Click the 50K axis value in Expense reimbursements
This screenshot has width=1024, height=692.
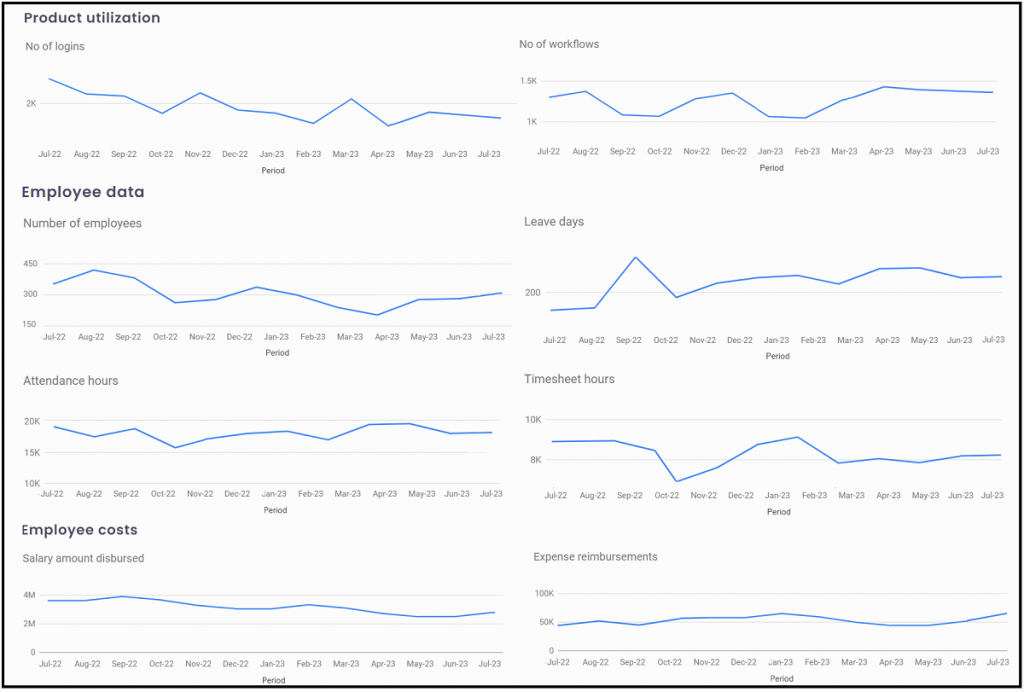point(546,622)
